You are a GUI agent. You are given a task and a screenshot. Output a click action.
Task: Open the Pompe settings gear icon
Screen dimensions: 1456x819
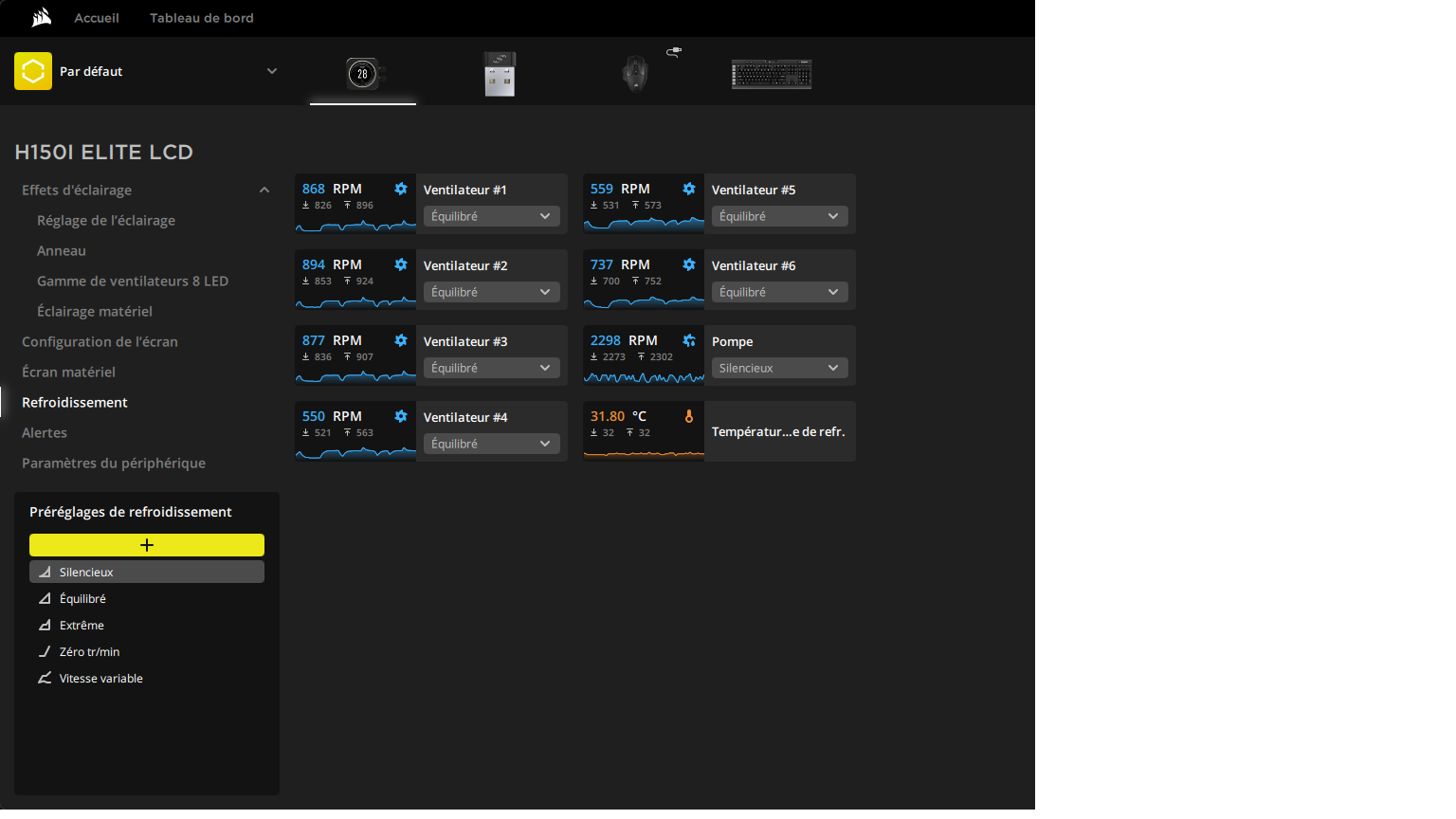689,340
